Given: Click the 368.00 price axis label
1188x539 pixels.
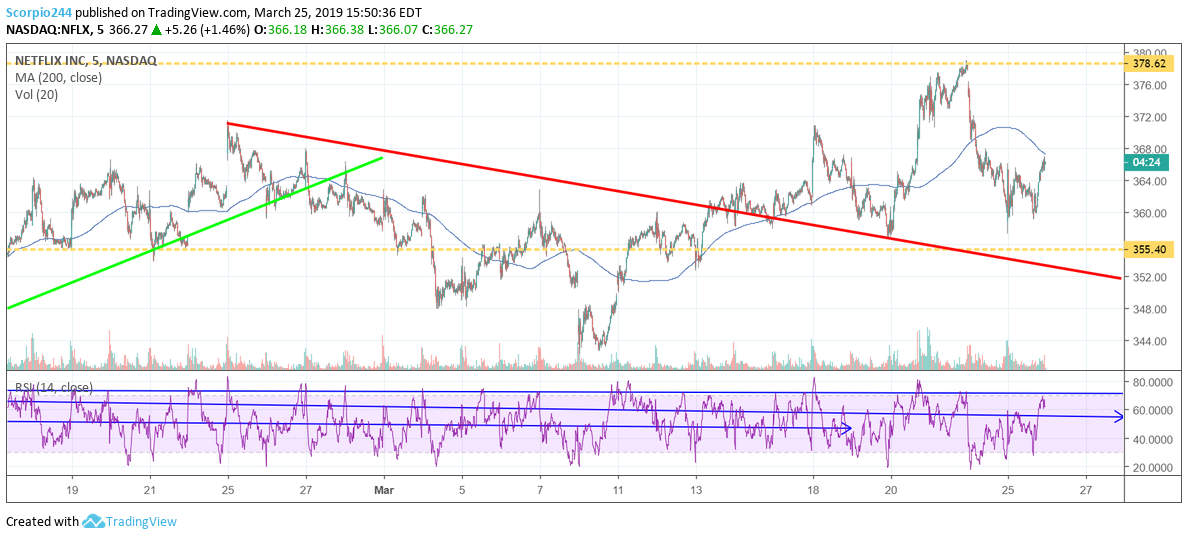Looking at the screenshot, I should (1149, 149).
